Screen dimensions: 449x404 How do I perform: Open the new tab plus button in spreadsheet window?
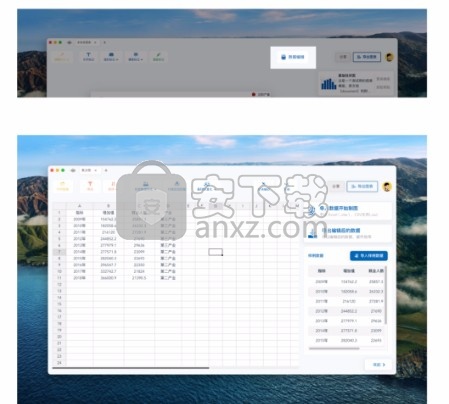(106, 170)
